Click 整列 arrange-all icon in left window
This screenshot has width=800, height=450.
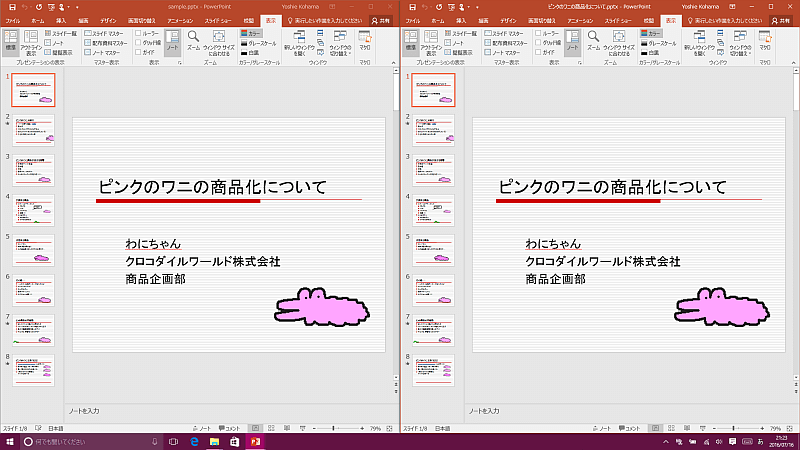(320, 33)
